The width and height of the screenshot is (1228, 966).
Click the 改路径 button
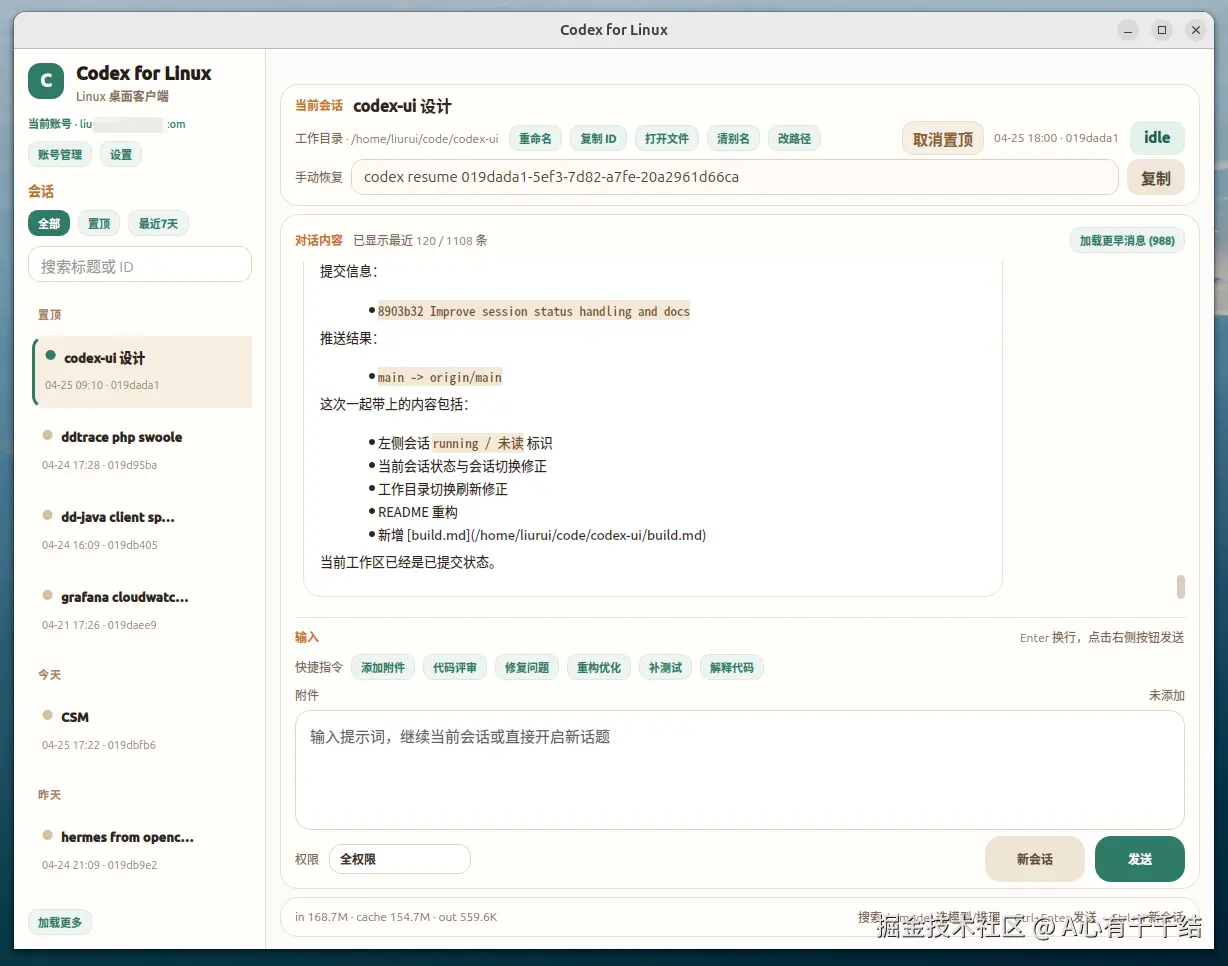(794, 139)
